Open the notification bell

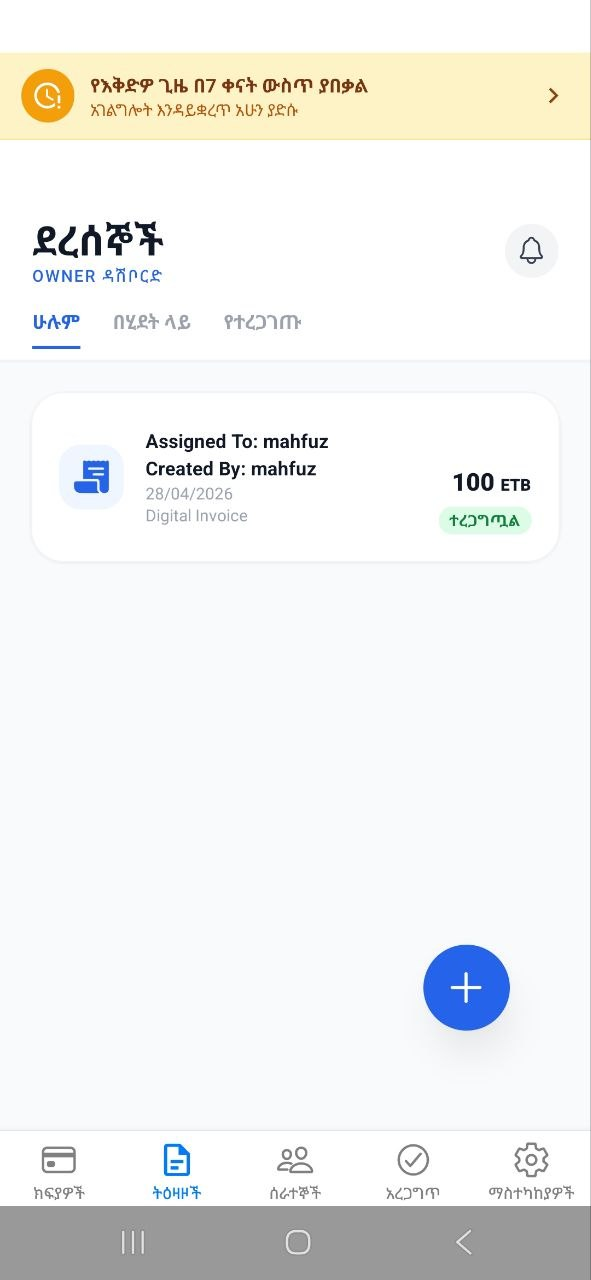[531, 251]
